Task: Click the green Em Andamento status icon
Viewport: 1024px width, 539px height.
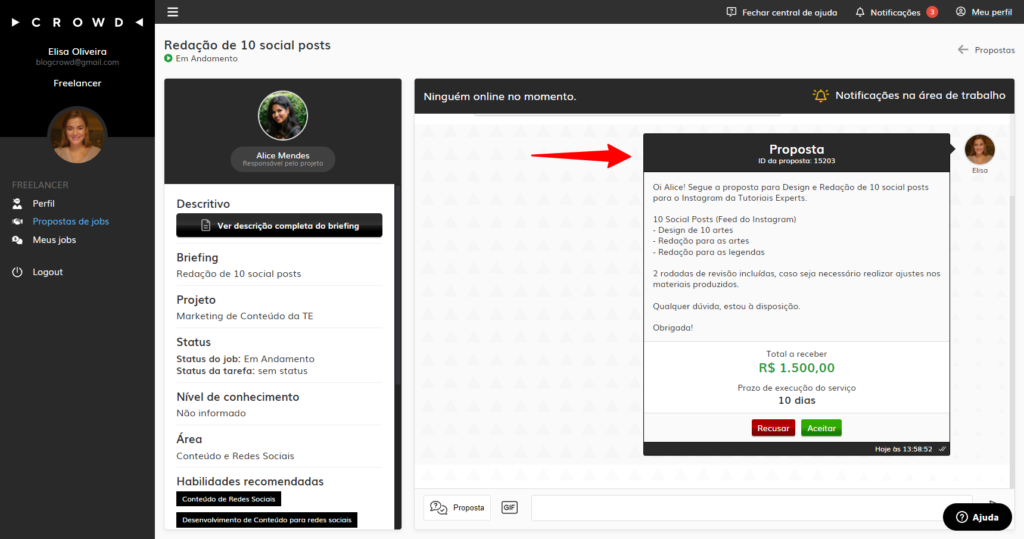Action: 168,59
